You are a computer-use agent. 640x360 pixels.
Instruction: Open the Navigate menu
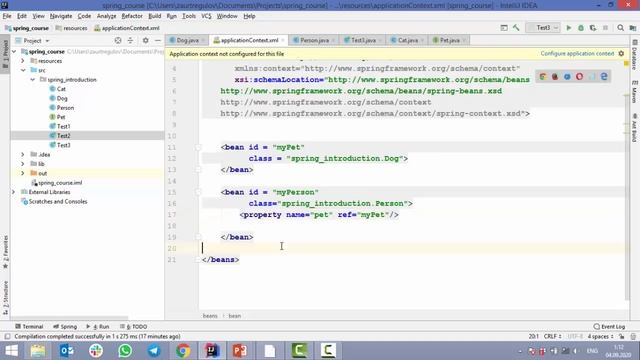[61, 16]
